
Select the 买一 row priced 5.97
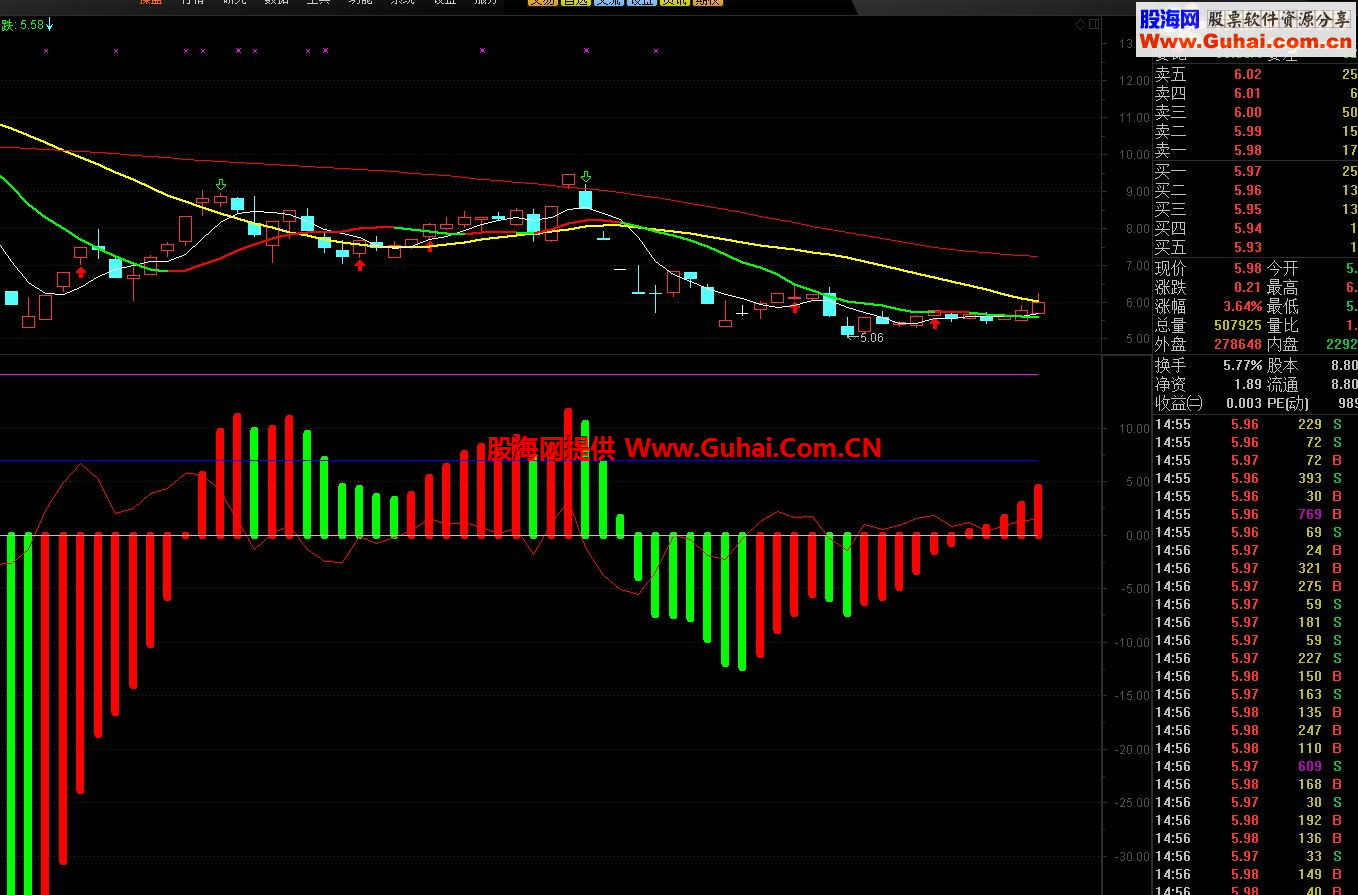pos(1256,171)
